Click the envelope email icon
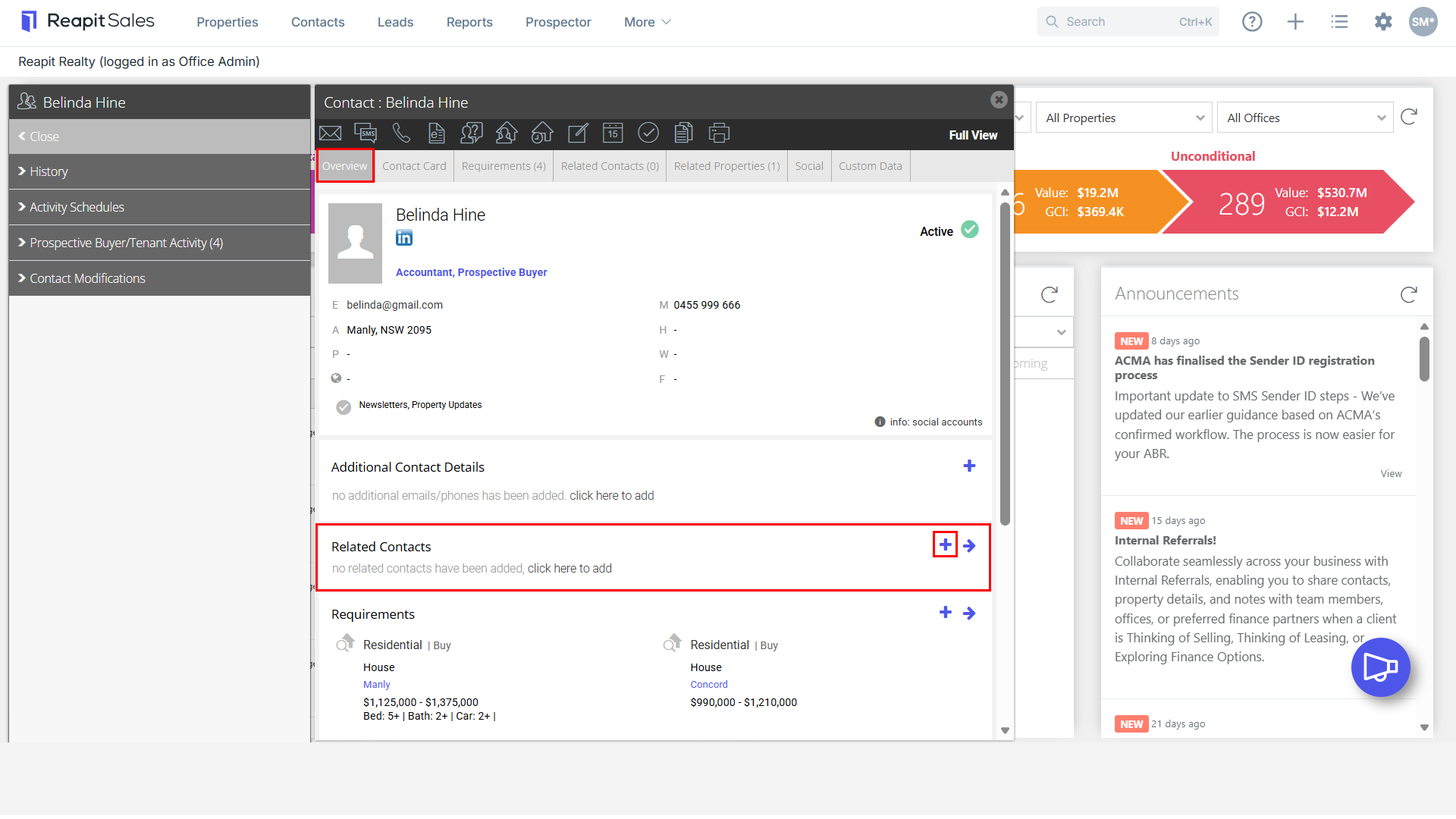Screen dimensions: 1456x819 [330, 133]
